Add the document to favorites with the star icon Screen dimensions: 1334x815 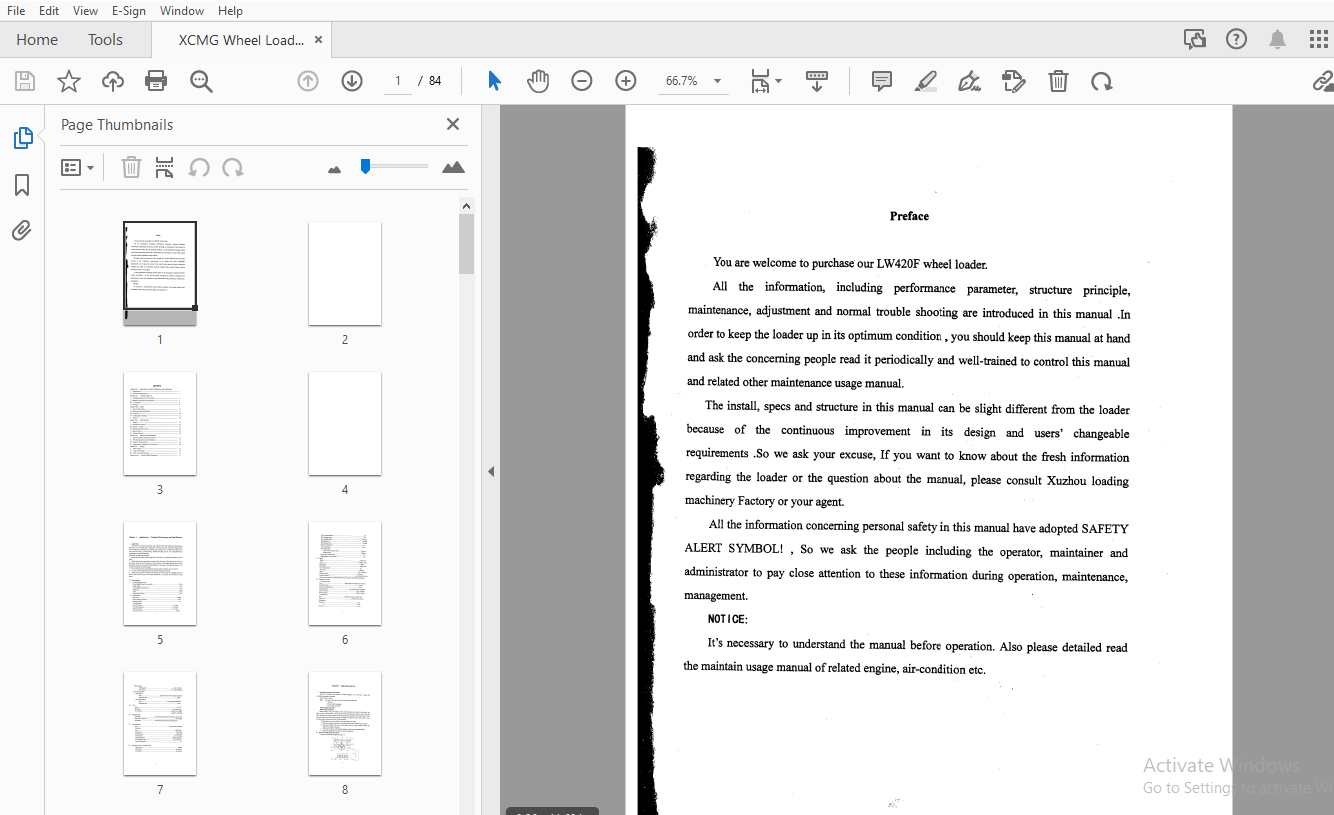coord(69,81)
